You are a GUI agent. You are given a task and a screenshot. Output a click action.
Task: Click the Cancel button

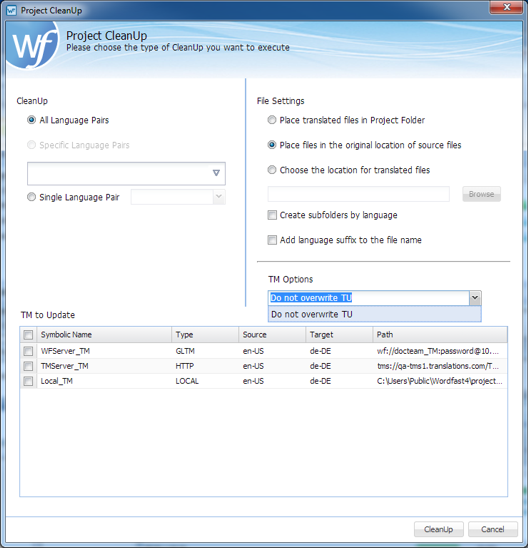493,529
